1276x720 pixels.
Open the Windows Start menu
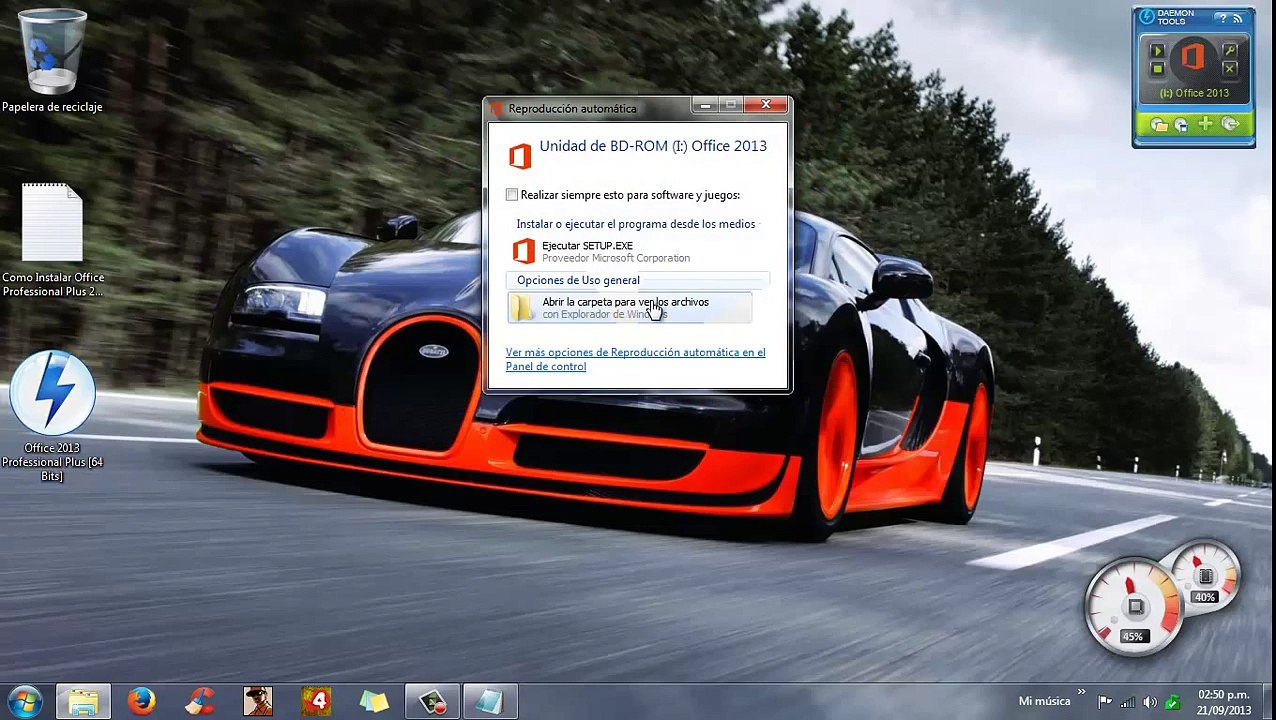click(x=24, y=701)
